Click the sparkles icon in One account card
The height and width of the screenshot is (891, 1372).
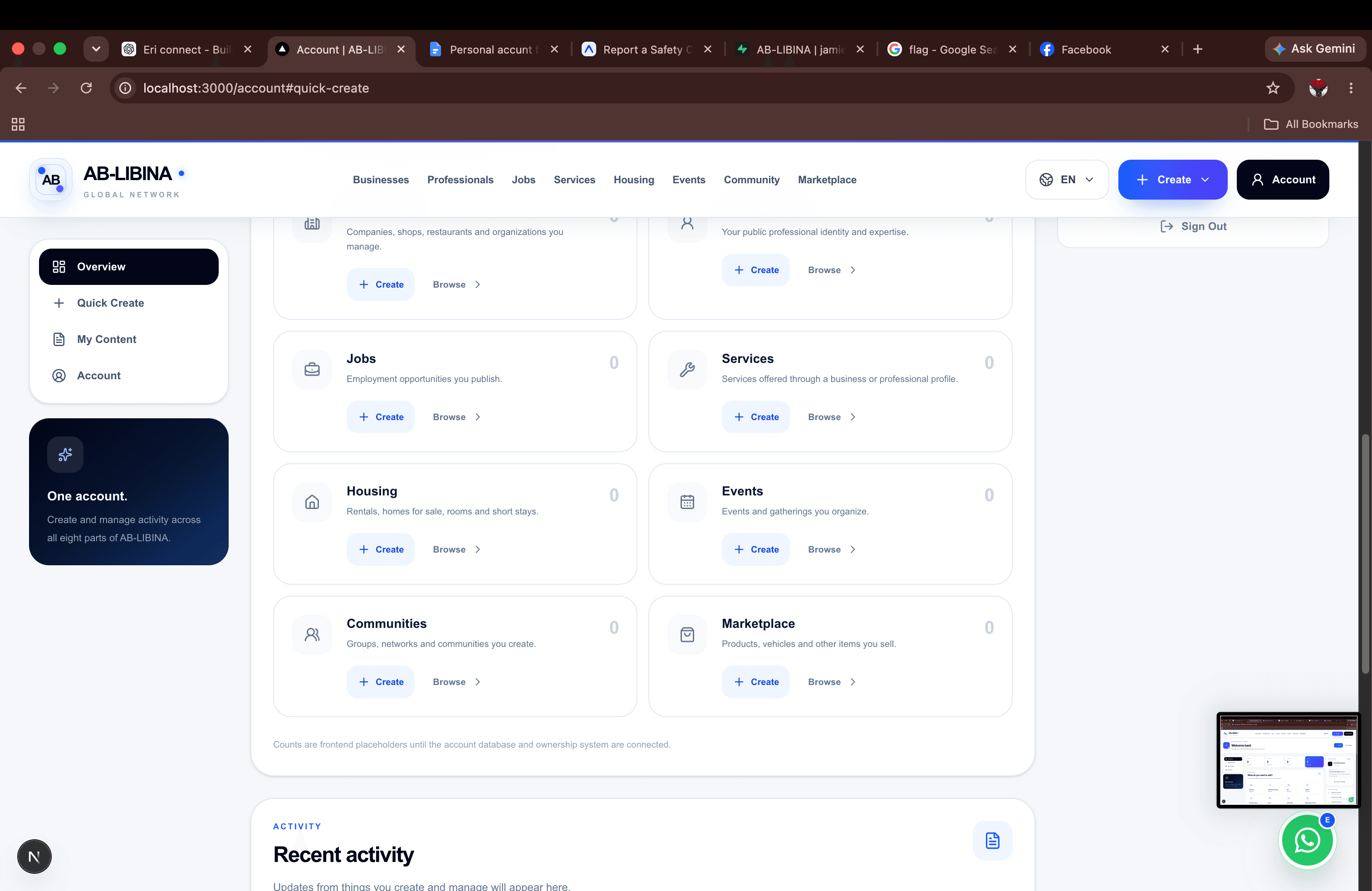coord(65,455)
